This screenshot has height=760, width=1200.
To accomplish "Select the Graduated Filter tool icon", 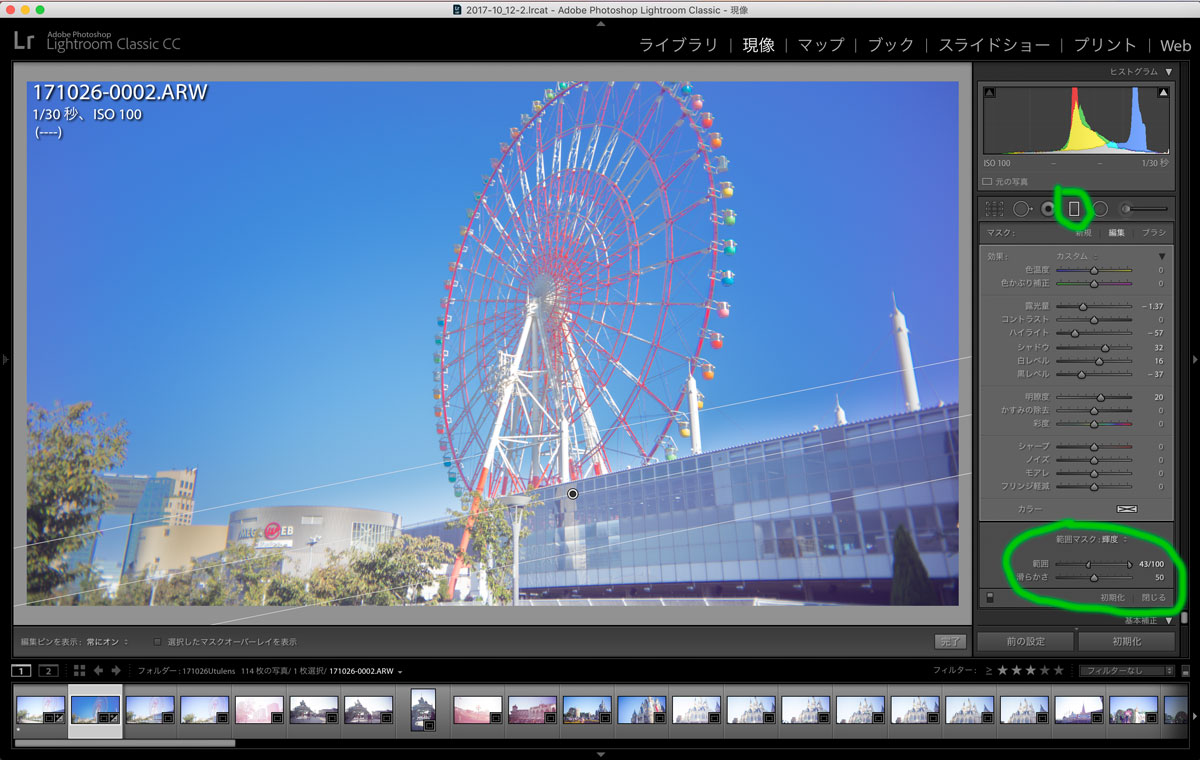I will (1074, 209).
